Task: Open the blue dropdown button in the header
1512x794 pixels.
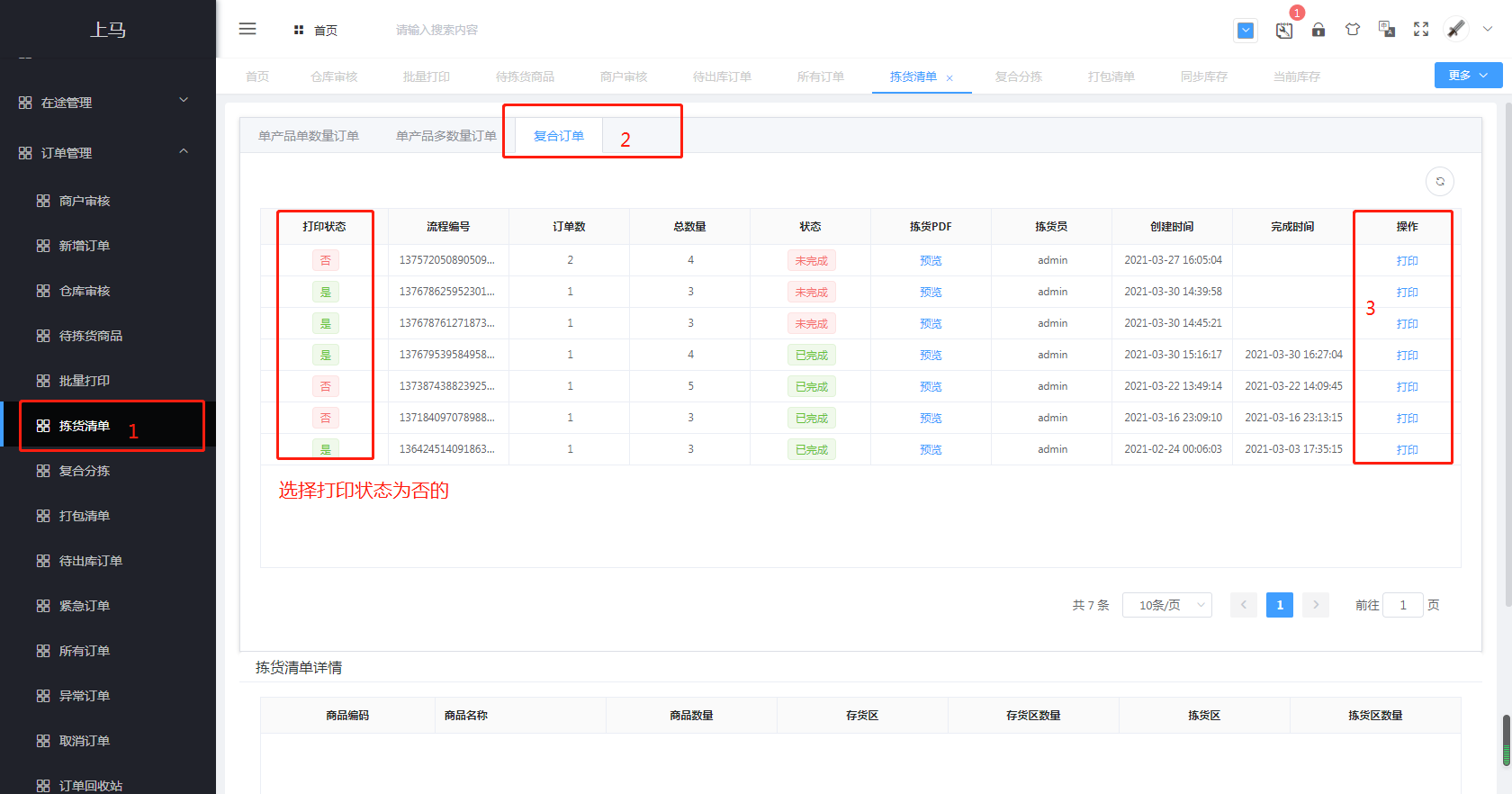Action: (x=1246, y=30)
